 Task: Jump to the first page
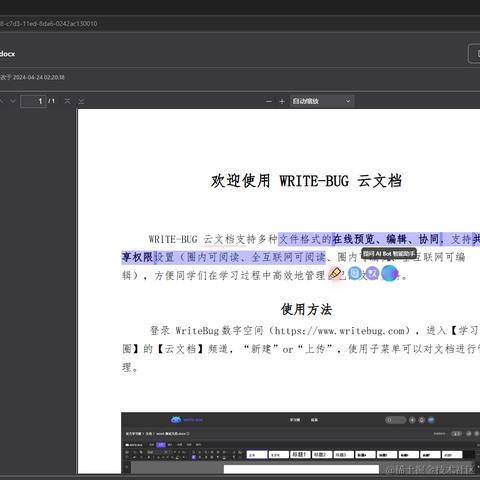click(67, 101)
